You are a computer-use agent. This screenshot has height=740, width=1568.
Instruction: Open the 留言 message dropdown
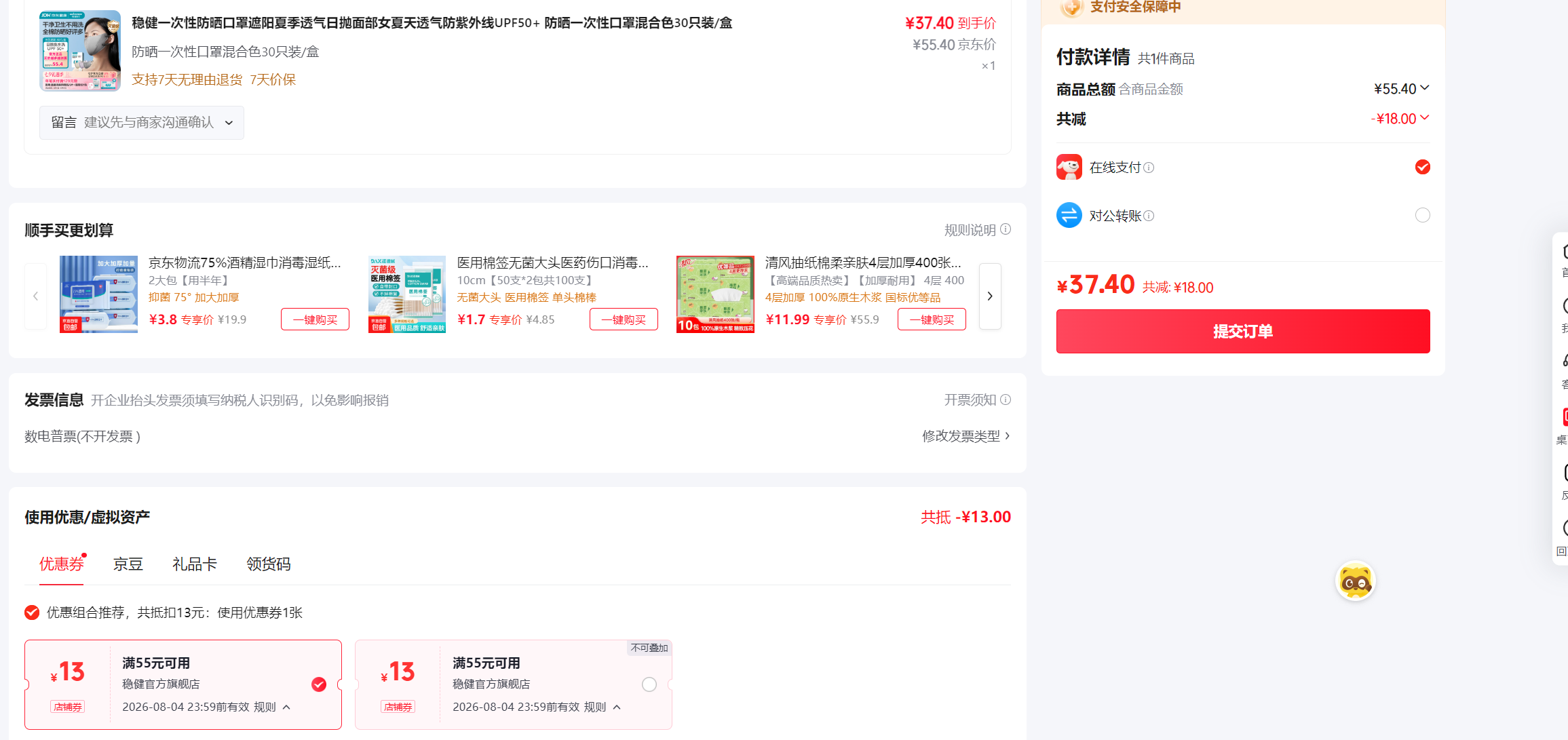142,123
